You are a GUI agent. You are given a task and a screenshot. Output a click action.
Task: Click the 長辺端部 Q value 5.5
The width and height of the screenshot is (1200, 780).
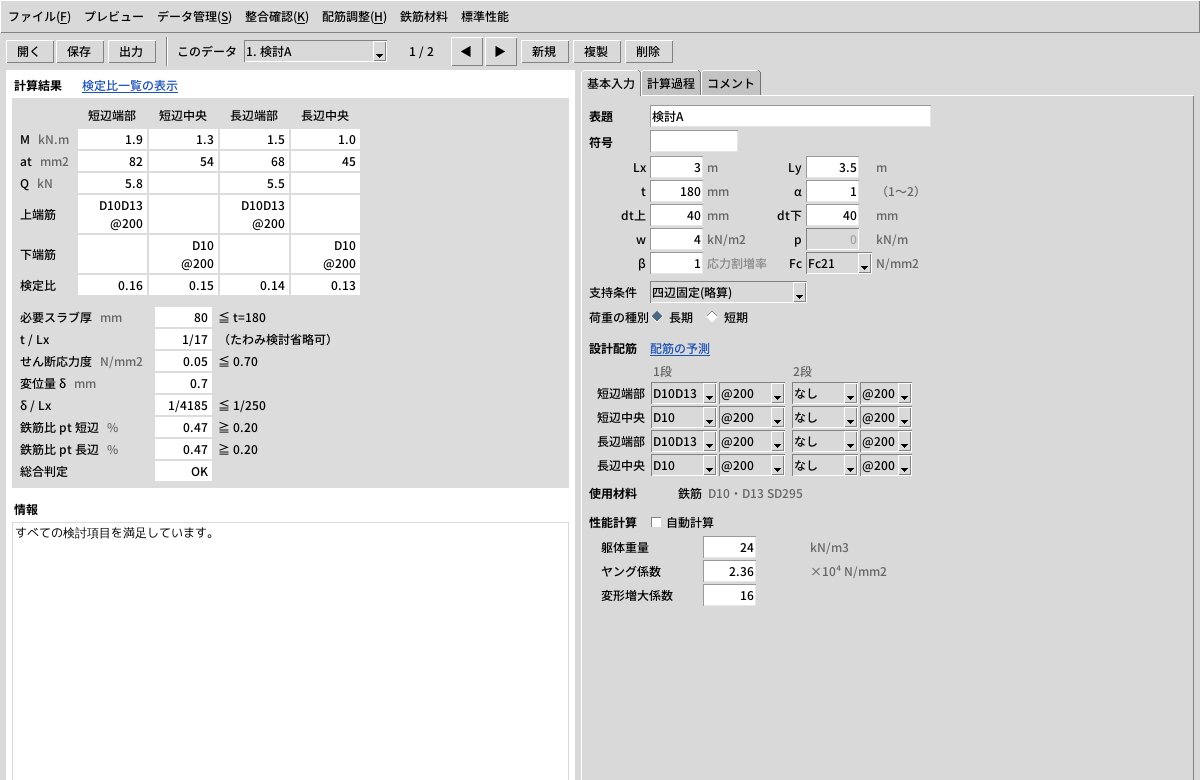(x=254, y=184)
